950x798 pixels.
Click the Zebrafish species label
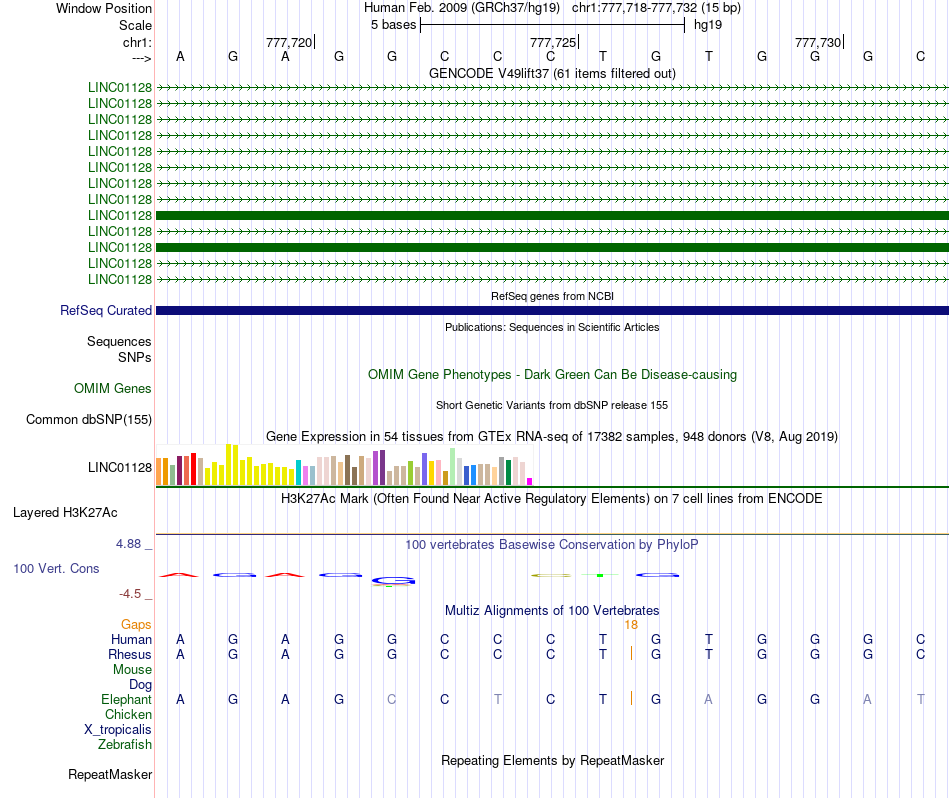(x=125, y=744)
